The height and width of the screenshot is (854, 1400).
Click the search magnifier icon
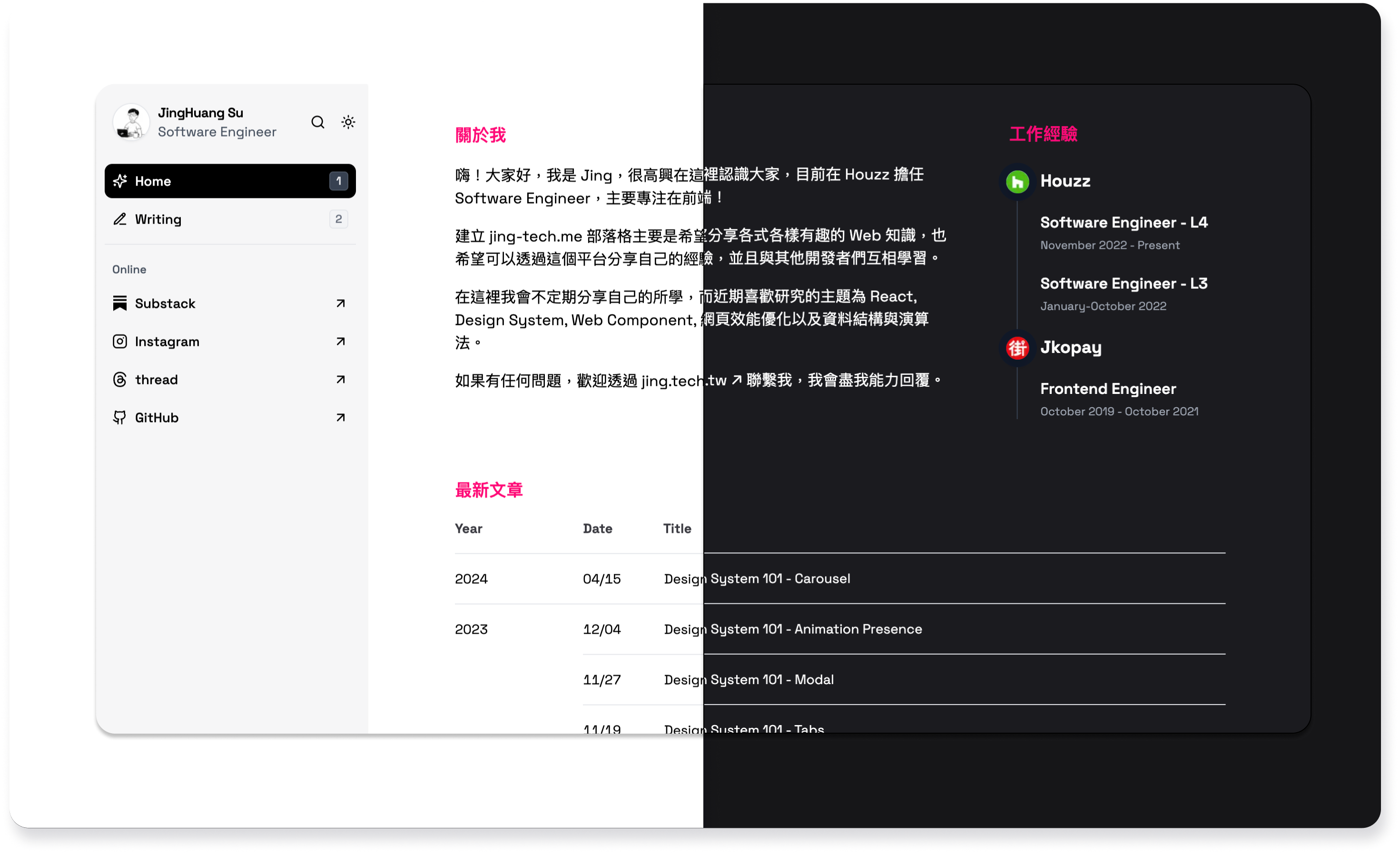[317, 122]
